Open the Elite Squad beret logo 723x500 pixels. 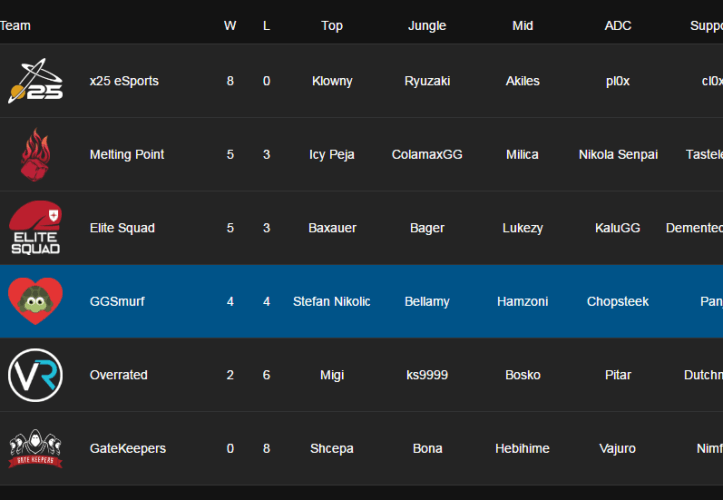pyautogui.click(x=35, y=228)
